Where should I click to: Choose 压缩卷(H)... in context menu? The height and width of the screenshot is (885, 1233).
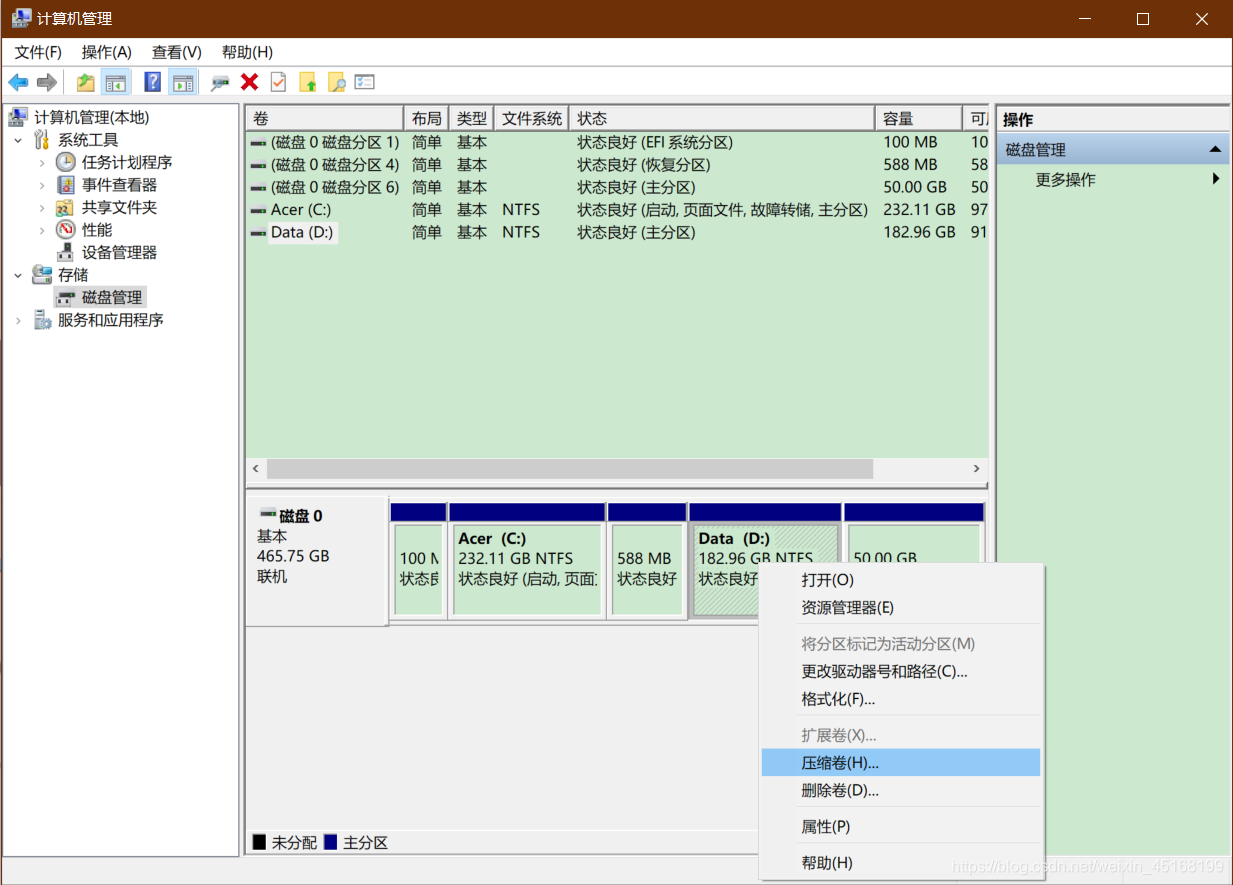pyautogui.click(x=900, y=763)
